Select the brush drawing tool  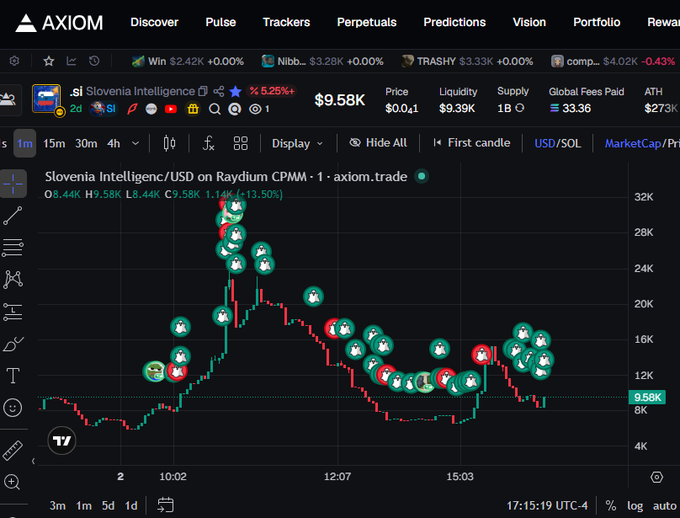tap(13, 344)
